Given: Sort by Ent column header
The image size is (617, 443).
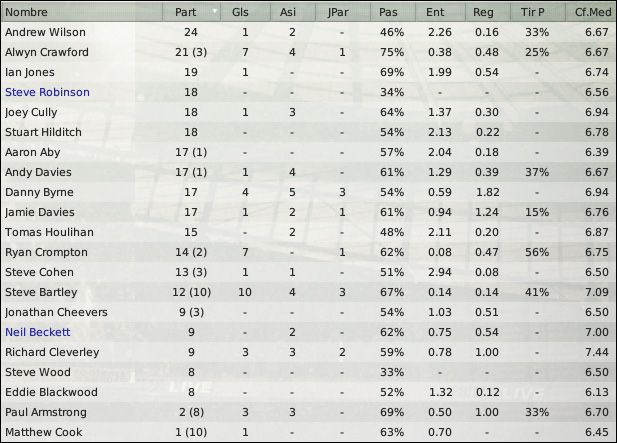Looking at the screenshot, I should tap(440, 12).
